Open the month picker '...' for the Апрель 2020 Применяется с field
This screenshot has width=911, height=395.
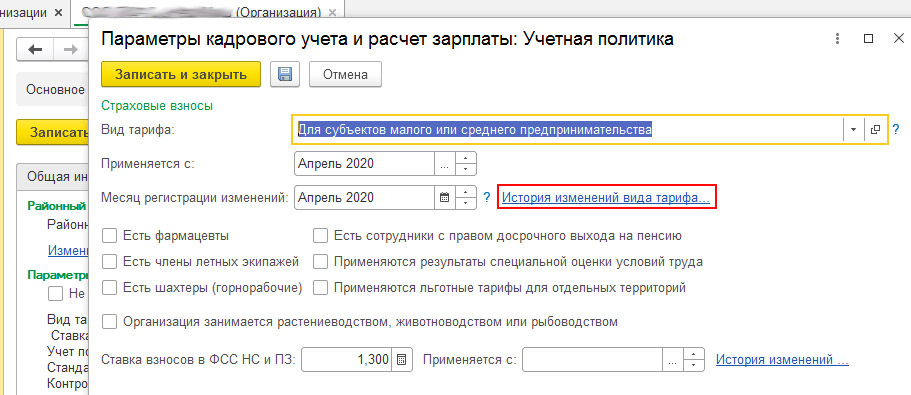[x=444, y=164]
